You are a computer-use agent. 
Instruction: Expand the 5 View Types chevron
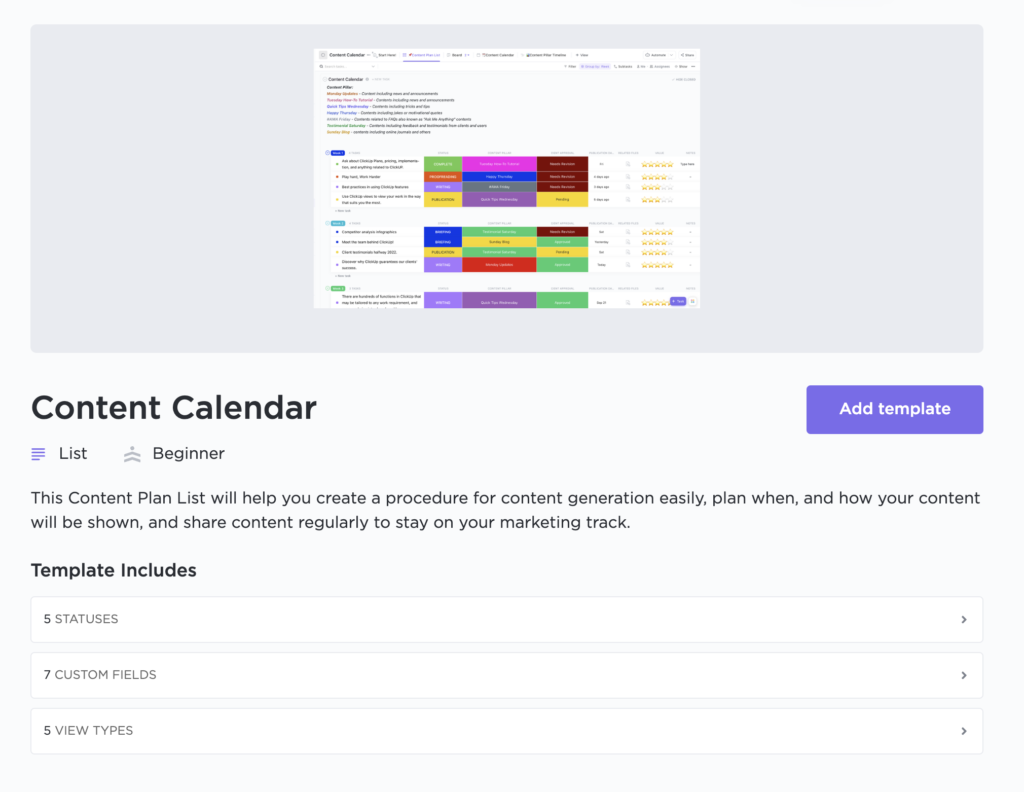tap(964, 731)
